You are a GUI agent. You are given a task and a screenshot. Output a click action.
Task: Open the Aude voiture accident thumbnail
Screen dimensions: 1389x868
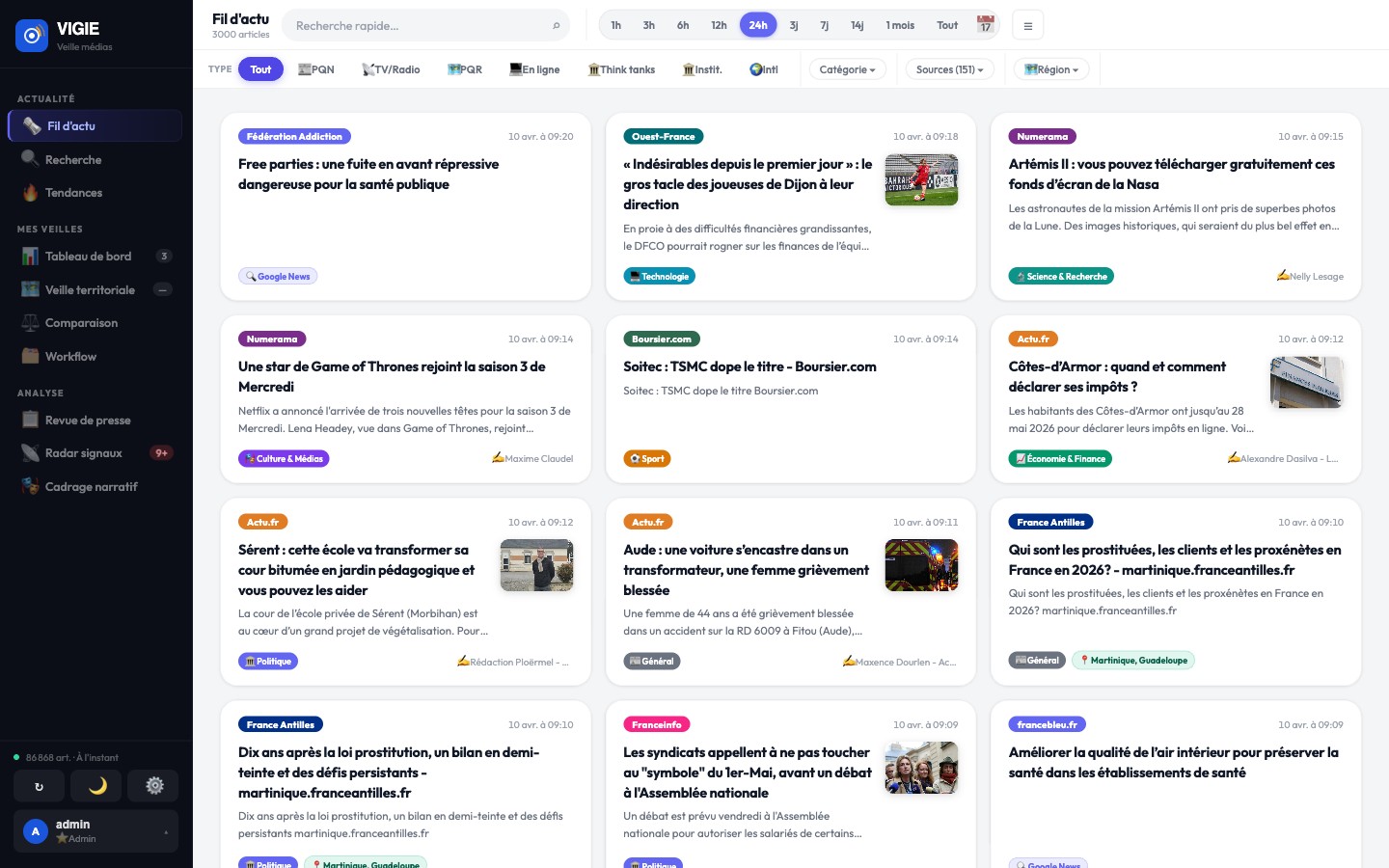coord(922,565)
